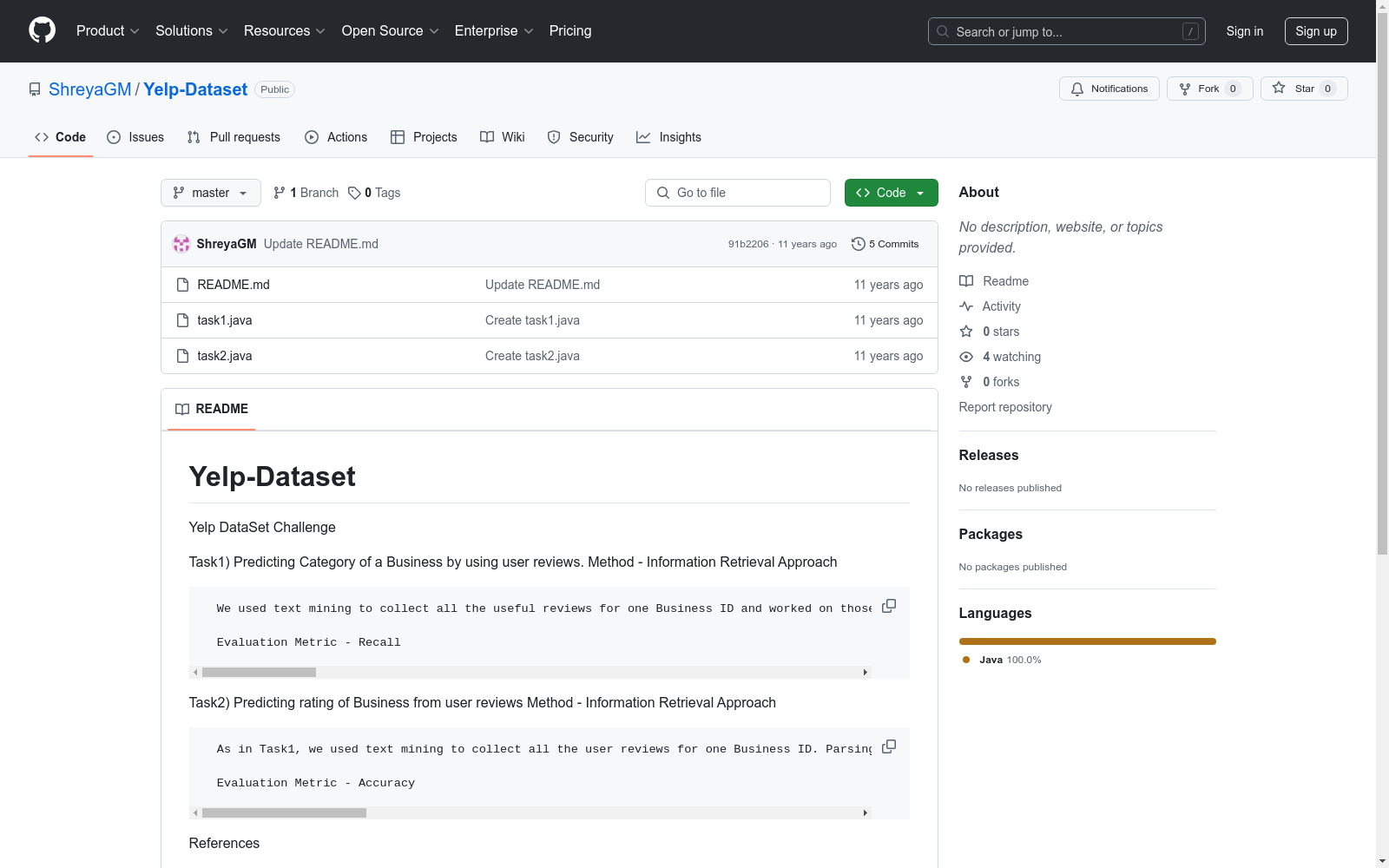Click ShreyaGM's avatar in the commit row
The width and height of the screenshot is (1389, 868).
pyautogui.click(x=181, y=244)
